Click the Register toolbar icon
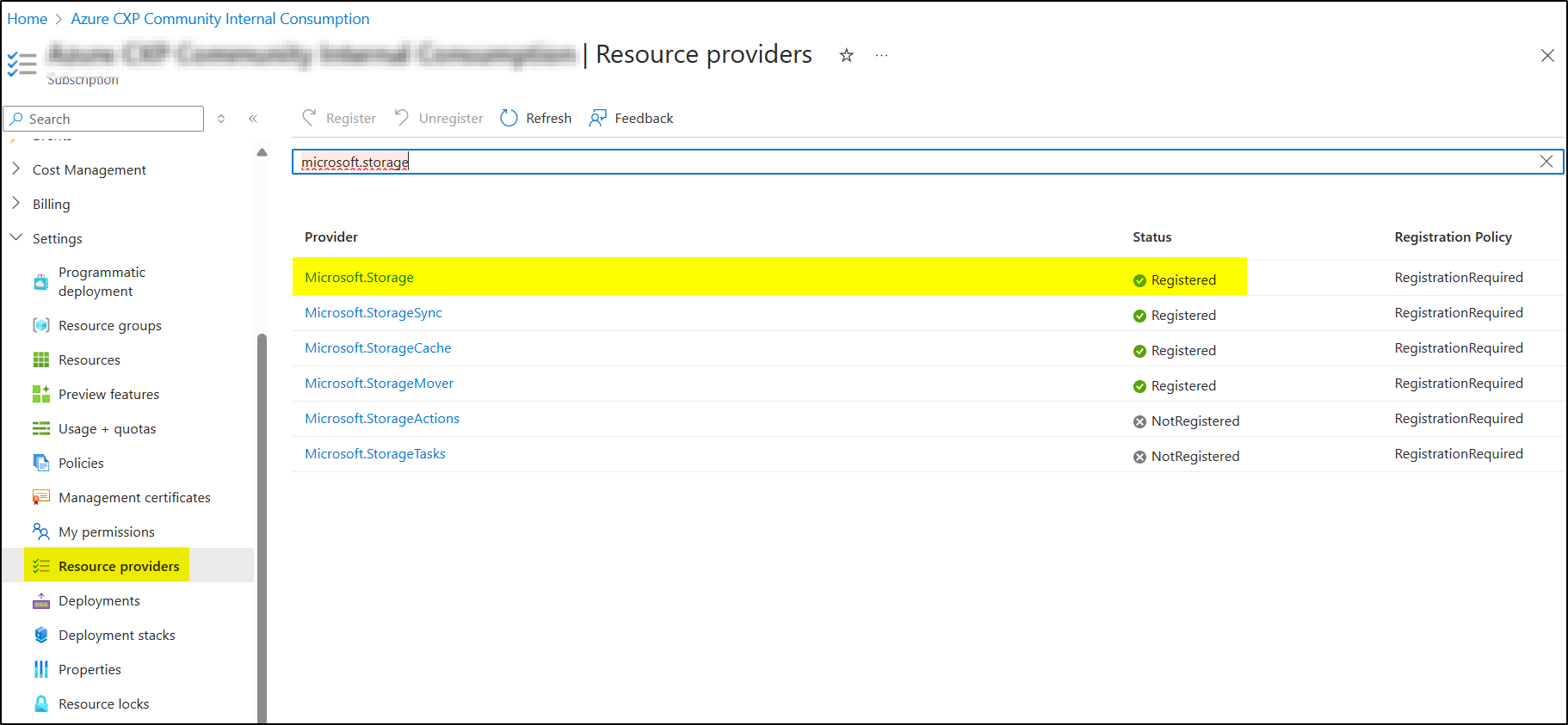Screen dimensions: 1568x725 [x=310, y=118]
